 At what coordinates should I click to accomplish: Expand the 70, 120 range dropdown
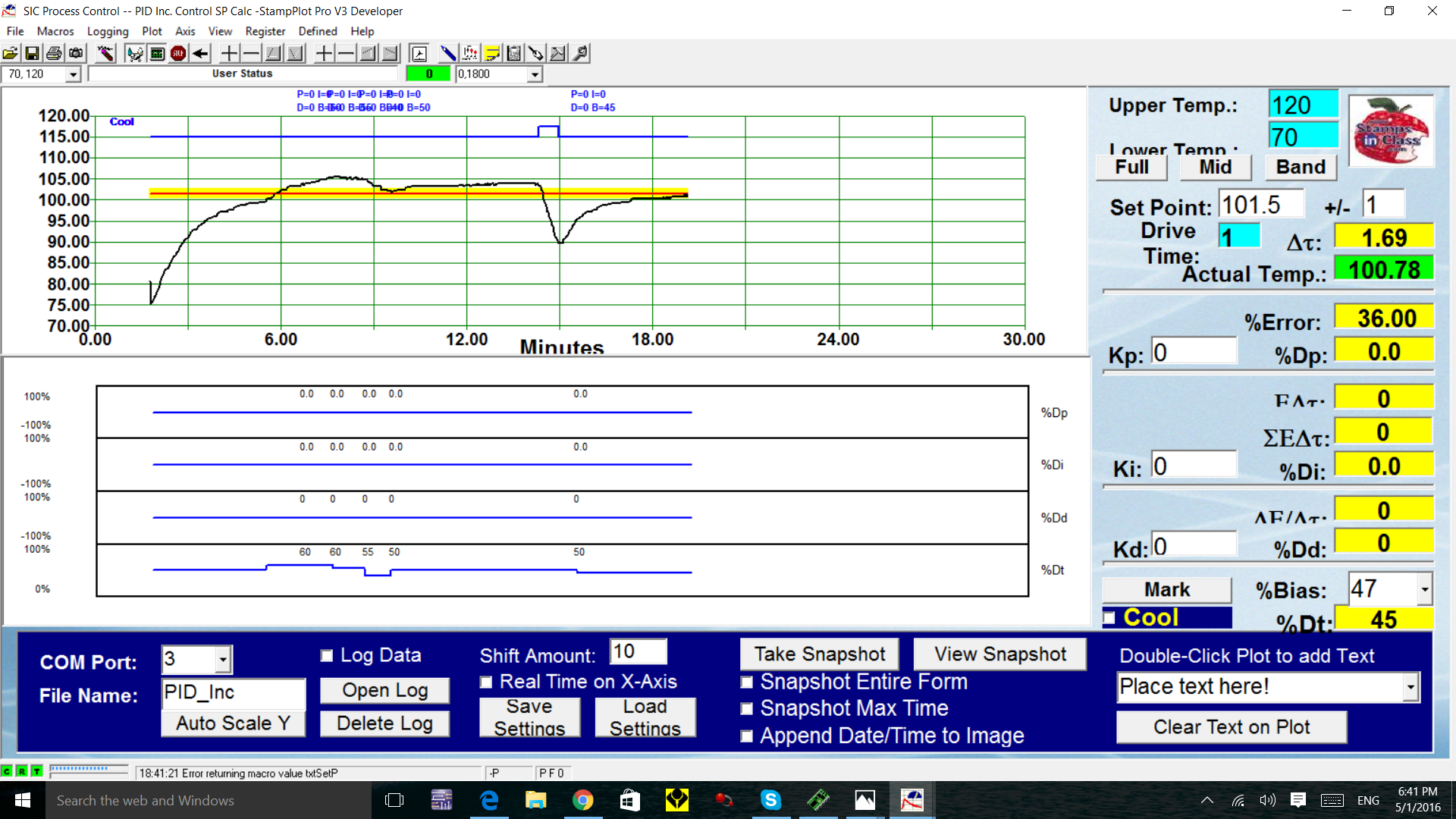pyautogui.click(x=73, y=74)
